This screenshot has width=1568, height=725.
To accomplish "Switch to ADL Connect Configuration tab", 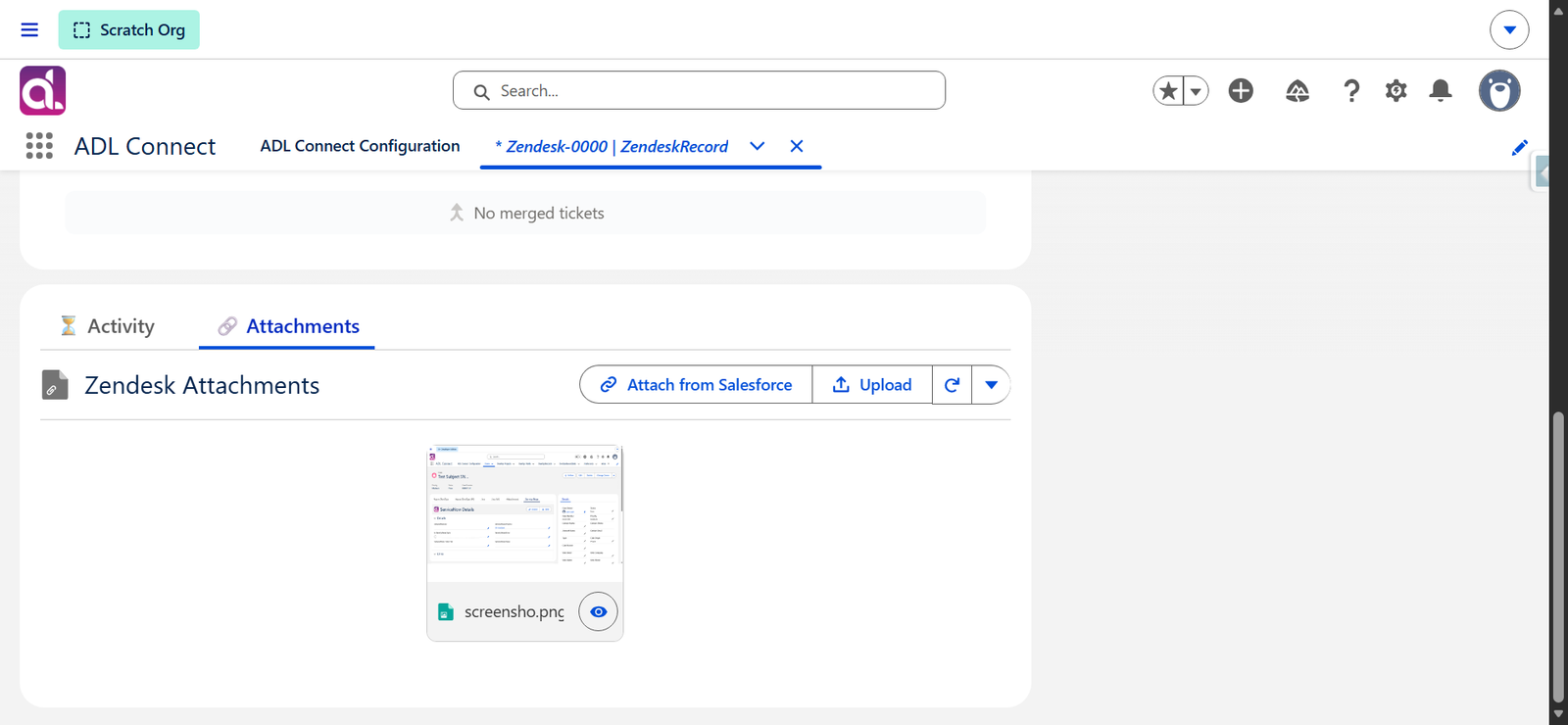I will coord(360,146).
